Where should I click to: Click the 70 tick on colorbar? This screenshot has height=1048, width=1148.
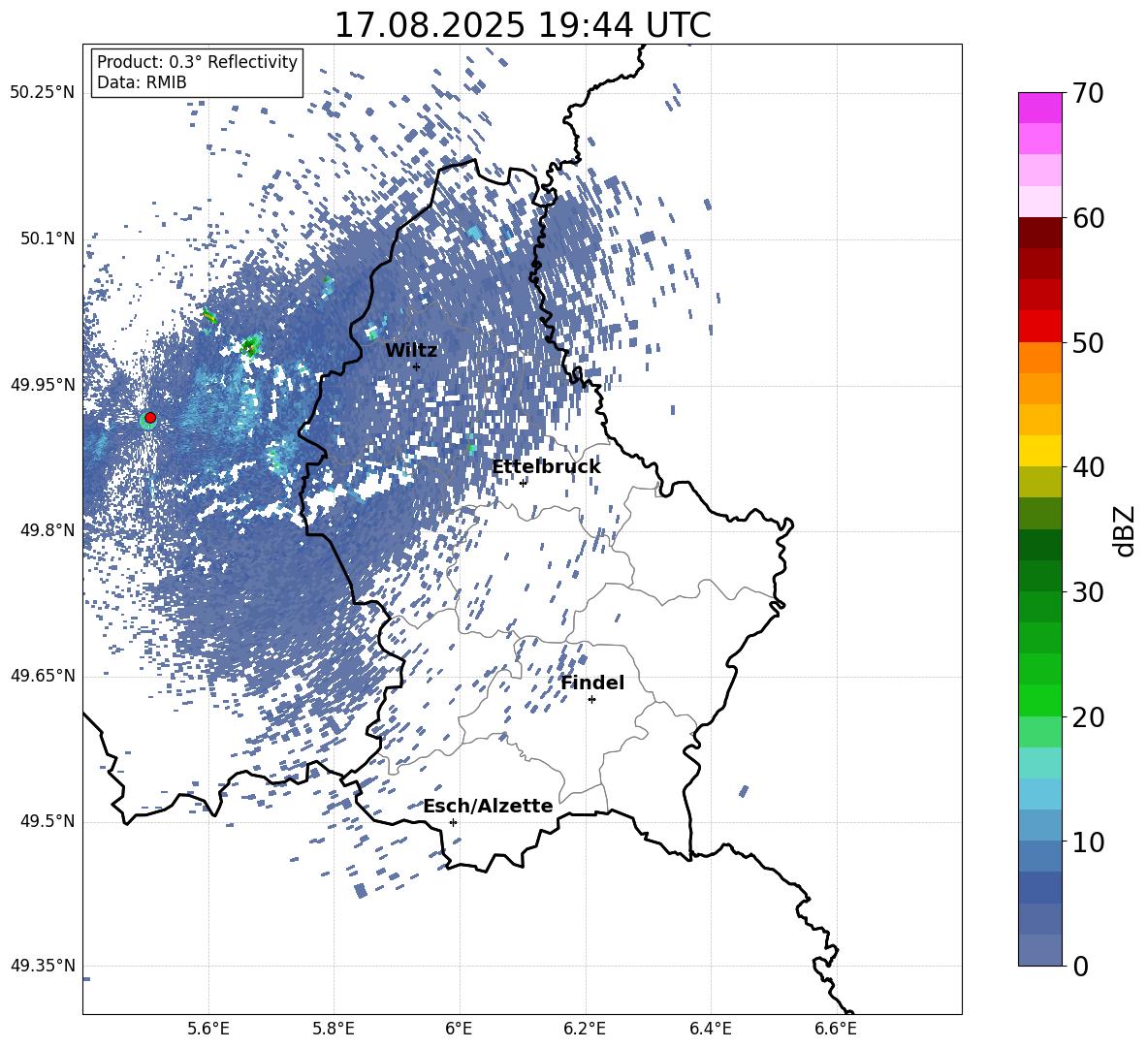[x=1088, y=93]
